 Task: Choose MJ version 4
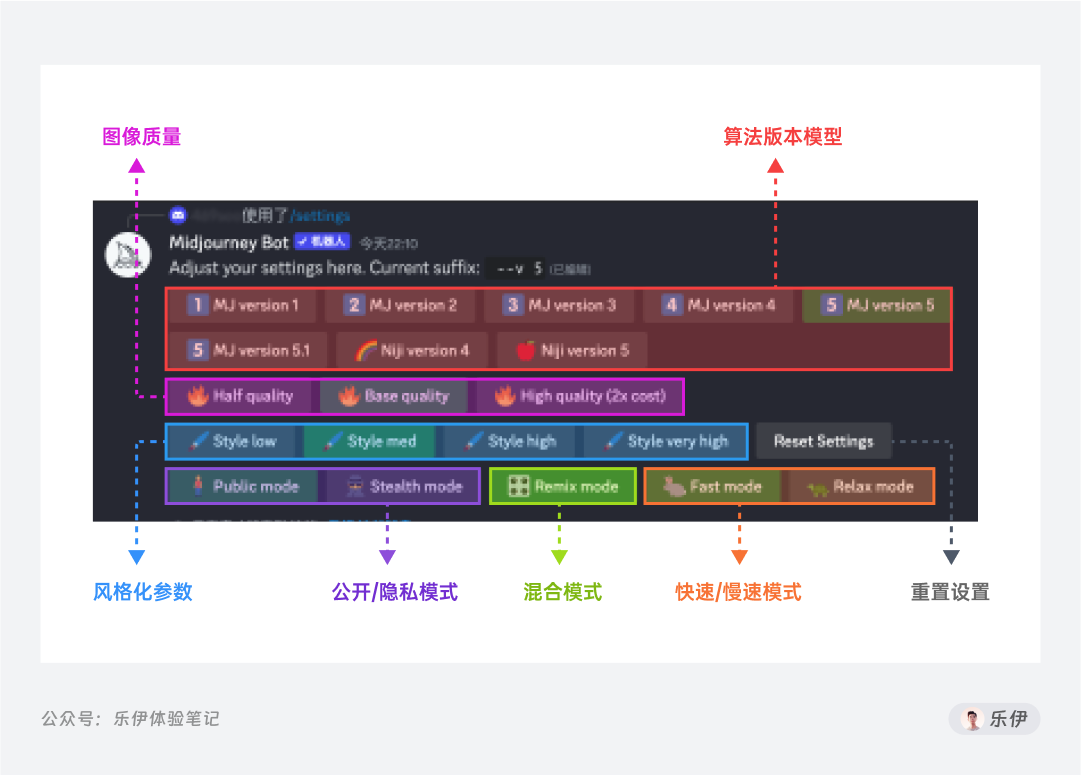pyautogui.click(x=718, y=305)
